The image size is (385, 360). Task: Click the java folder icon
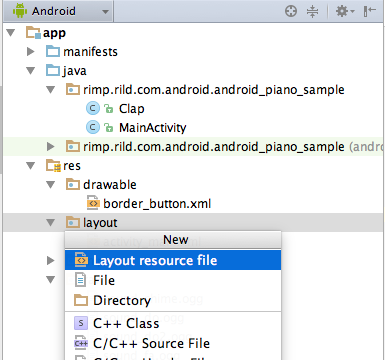(53, 71)
